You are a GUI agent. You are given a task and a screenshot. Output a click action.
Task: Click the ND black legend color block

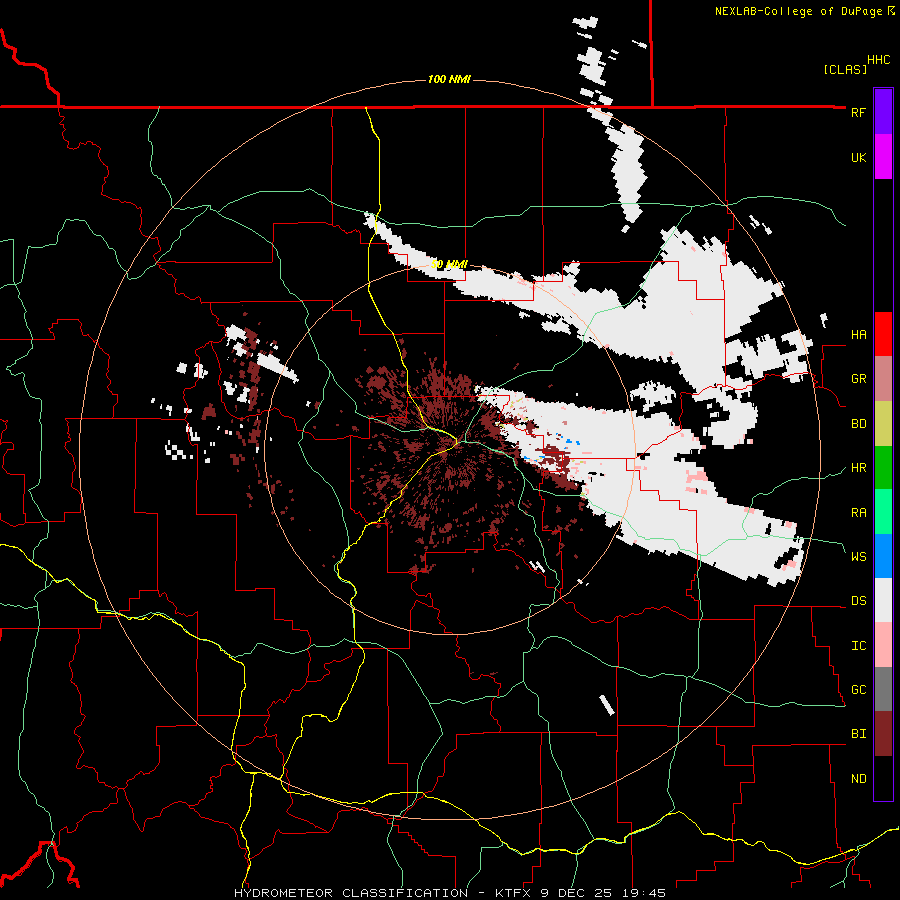point(883,778)
